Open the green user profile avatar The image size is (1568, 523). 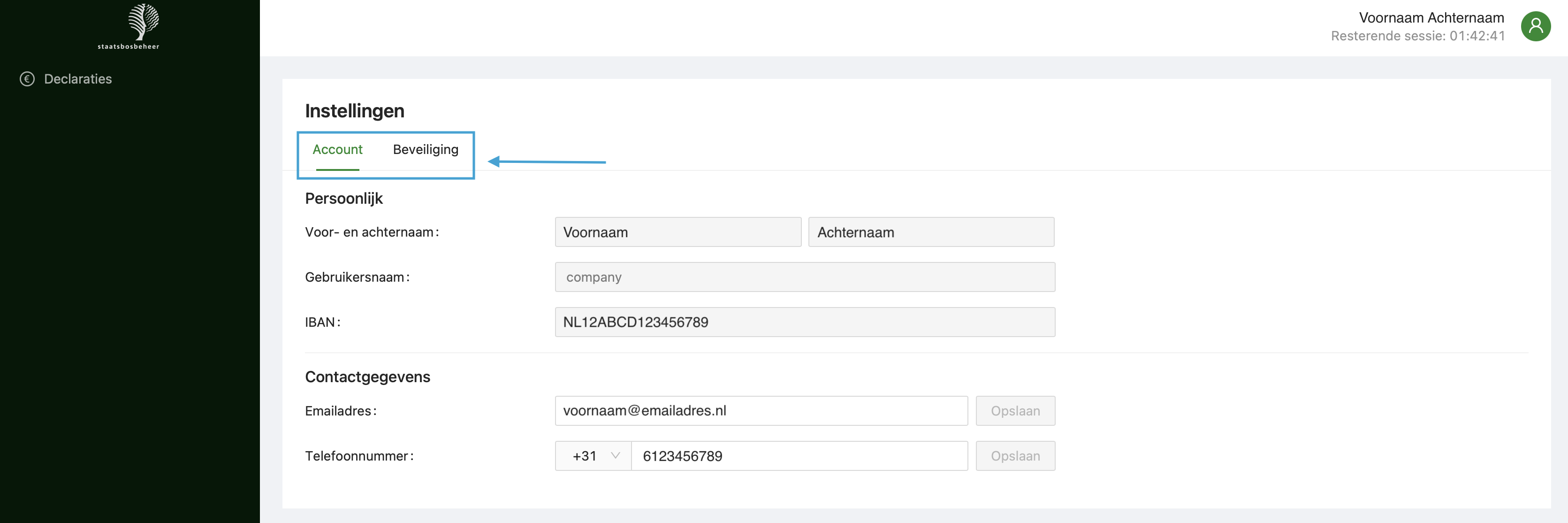(x=1535, y=26)
